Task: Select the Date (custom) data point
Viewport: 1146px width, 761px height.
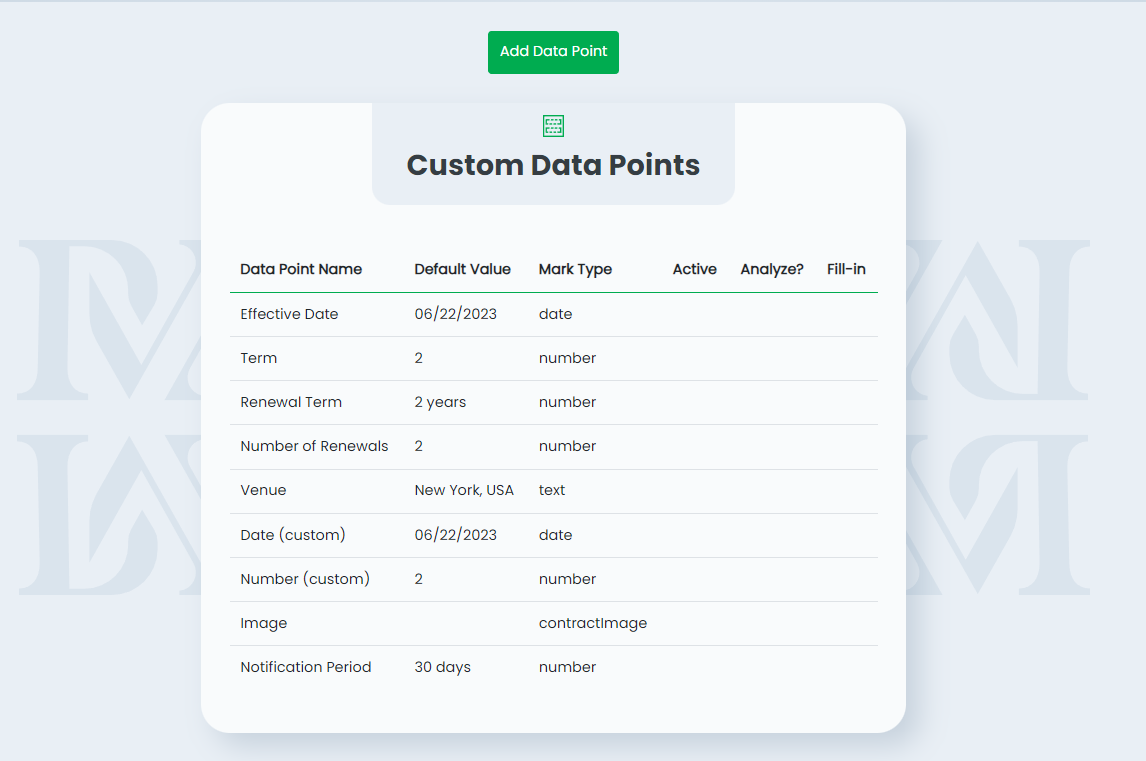Action: pyautogui.click(x=293, y=535)
